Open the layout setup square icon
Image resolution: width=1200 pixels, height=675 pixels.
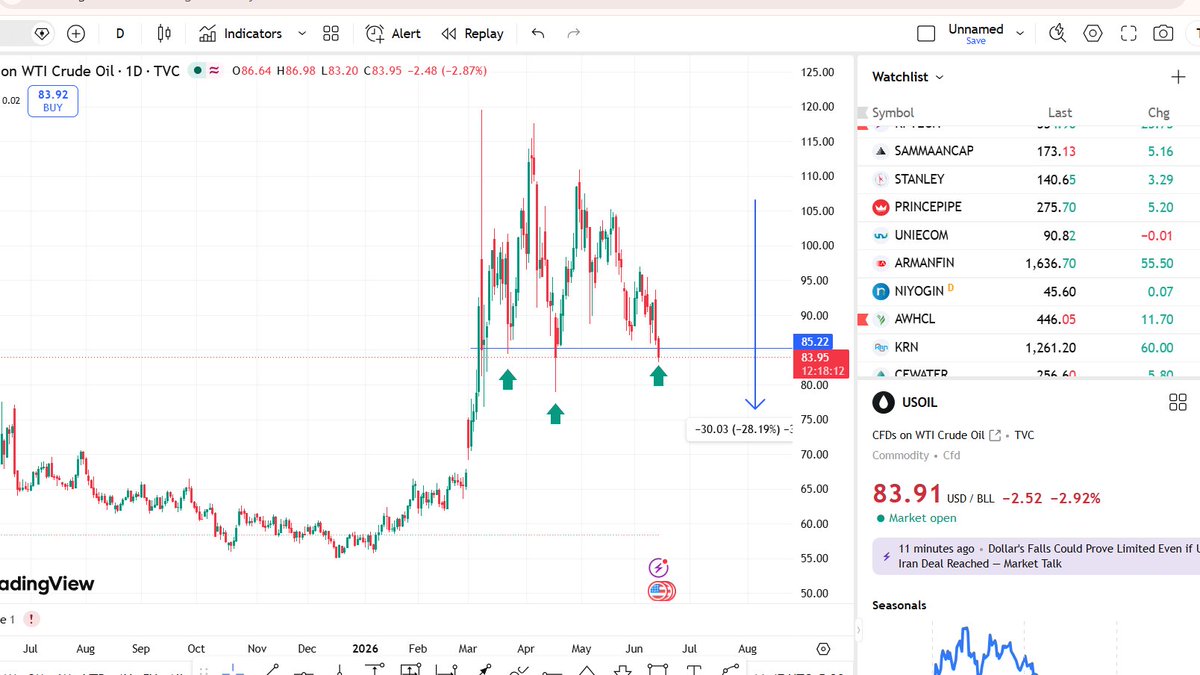point(926,33)
